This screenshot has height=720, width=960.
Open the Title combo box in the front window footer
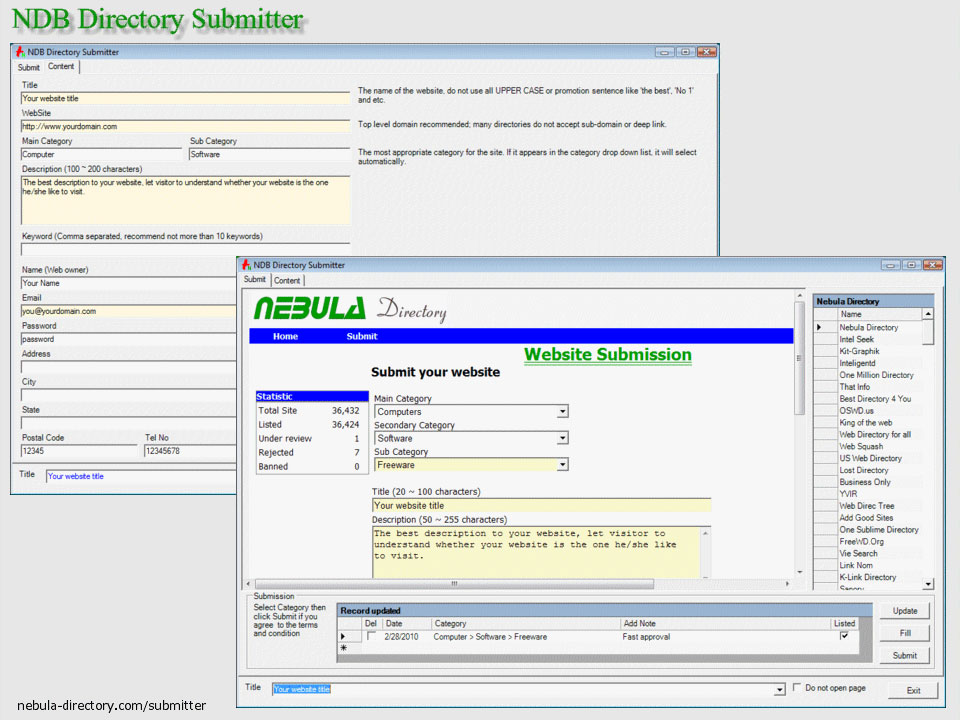(x=779, y=689)
